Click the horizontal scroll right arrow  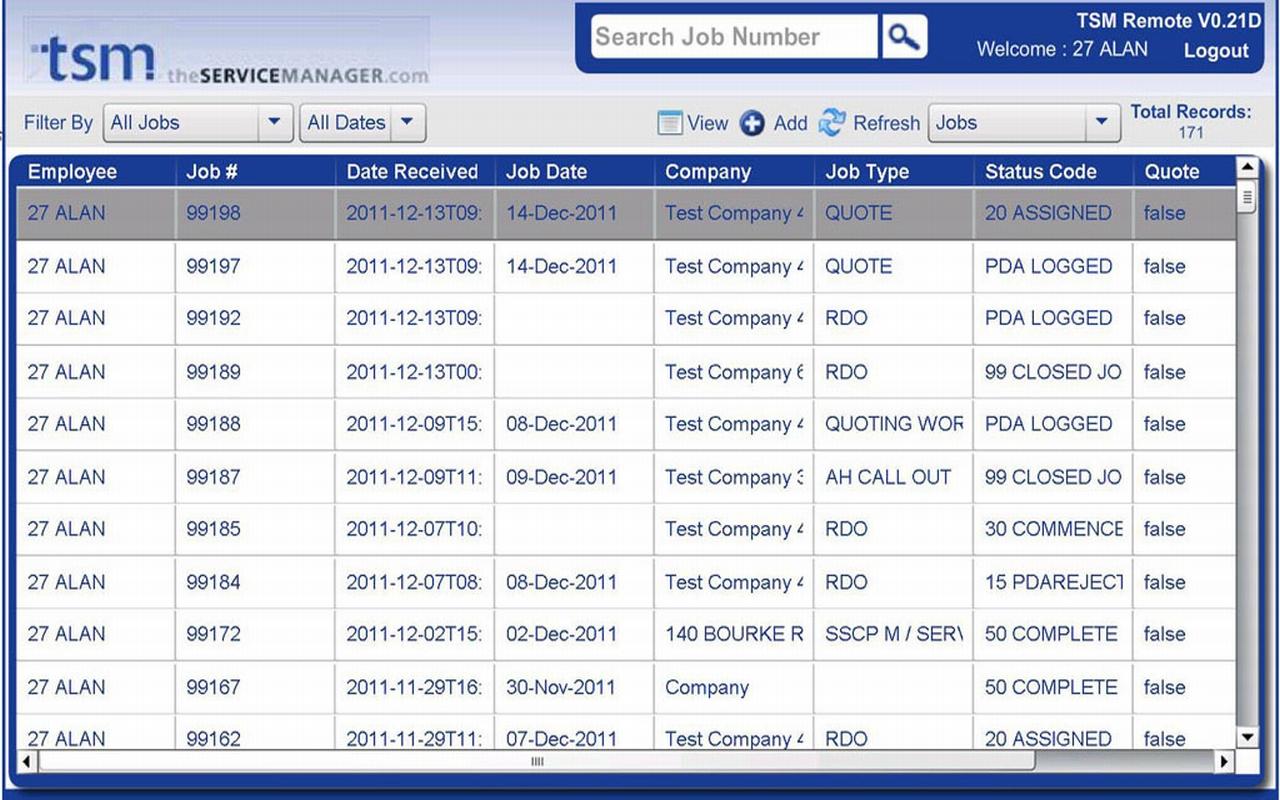1224,762
